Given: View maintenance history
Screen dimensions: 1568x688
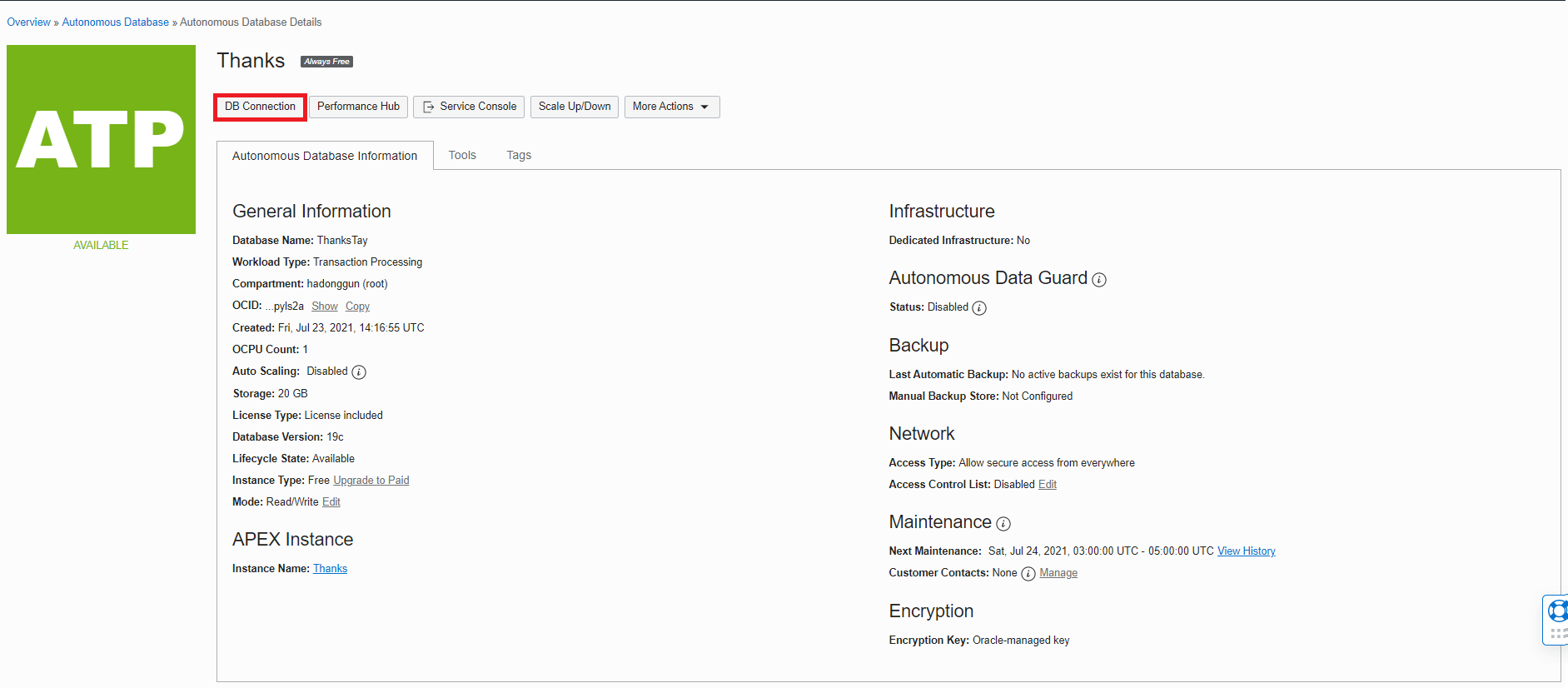Looking at the screenshot, I should coord(1247,551).
